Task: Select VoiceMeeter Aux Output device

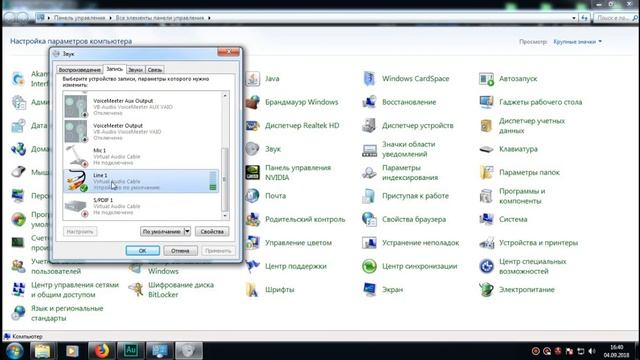Action: tap(141, 107)
